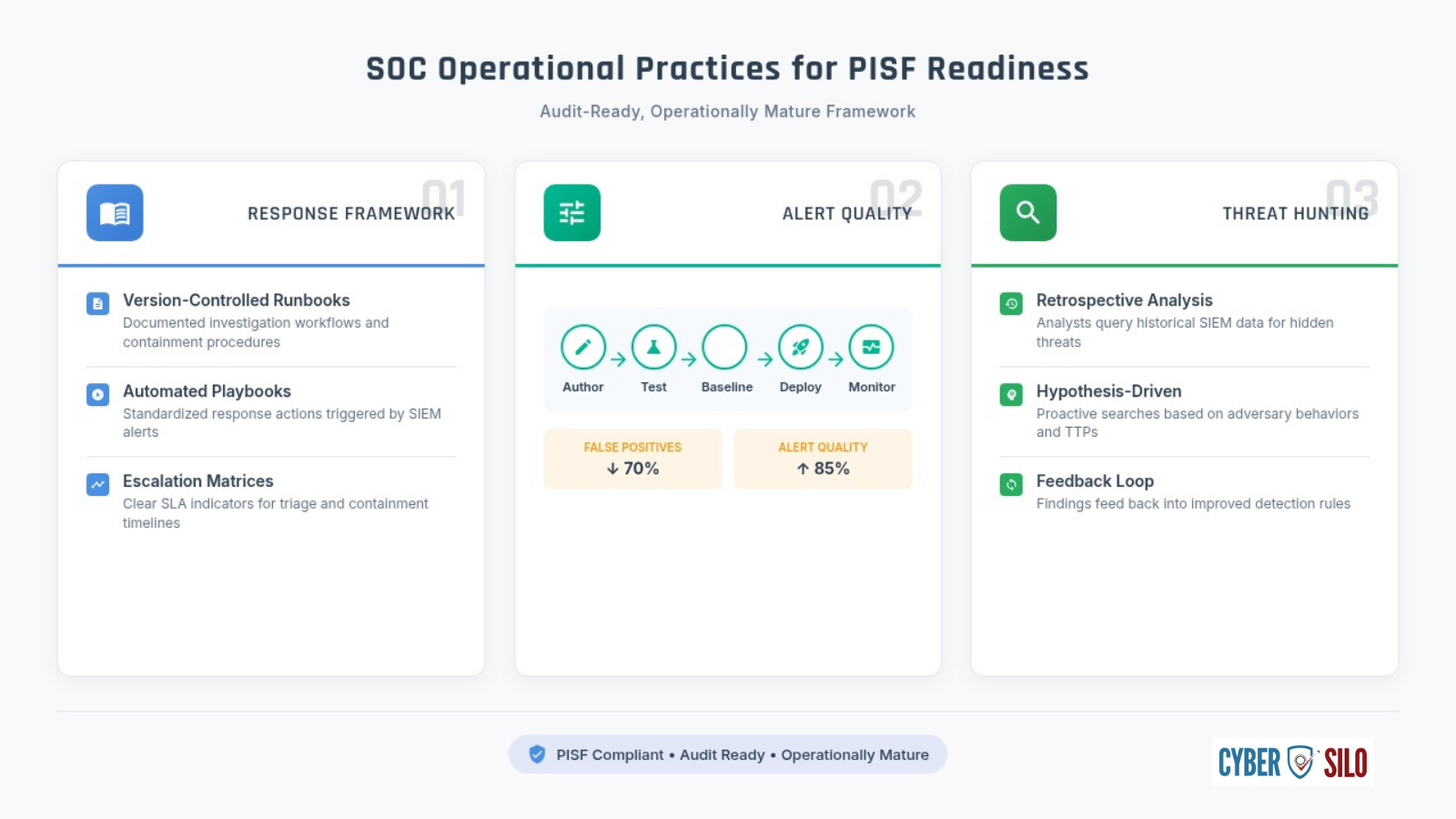Click the Baseline label under pipeline
Image resolution: width=1456 pixels, height=819 pixels.
coord(727,387)
